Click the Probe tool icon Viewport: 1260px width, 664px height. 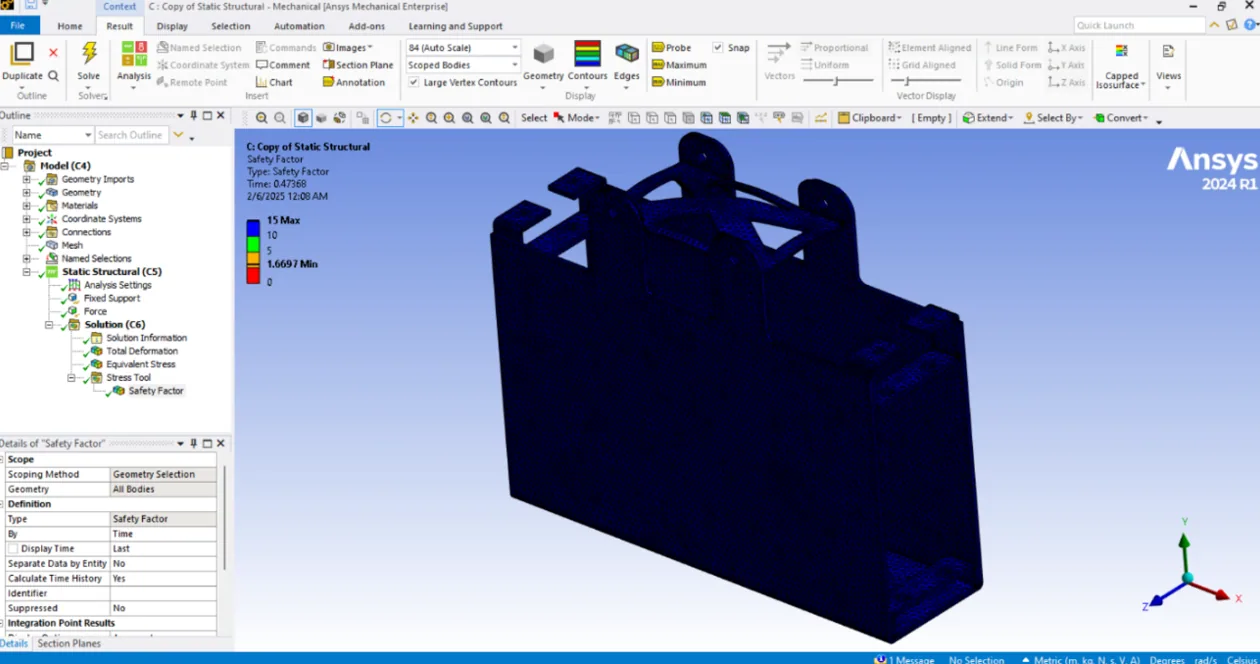click(x=657, y=48)
